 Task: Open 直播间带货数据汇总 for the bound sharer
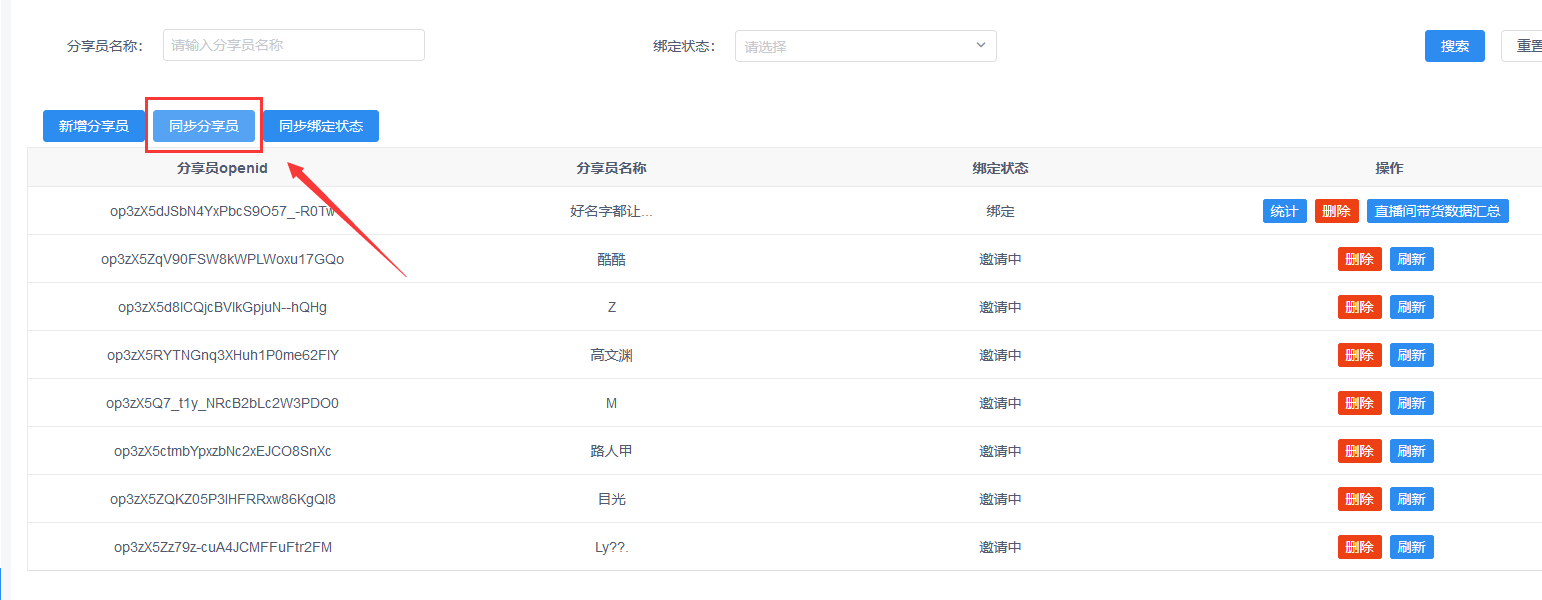(1437, 211)
